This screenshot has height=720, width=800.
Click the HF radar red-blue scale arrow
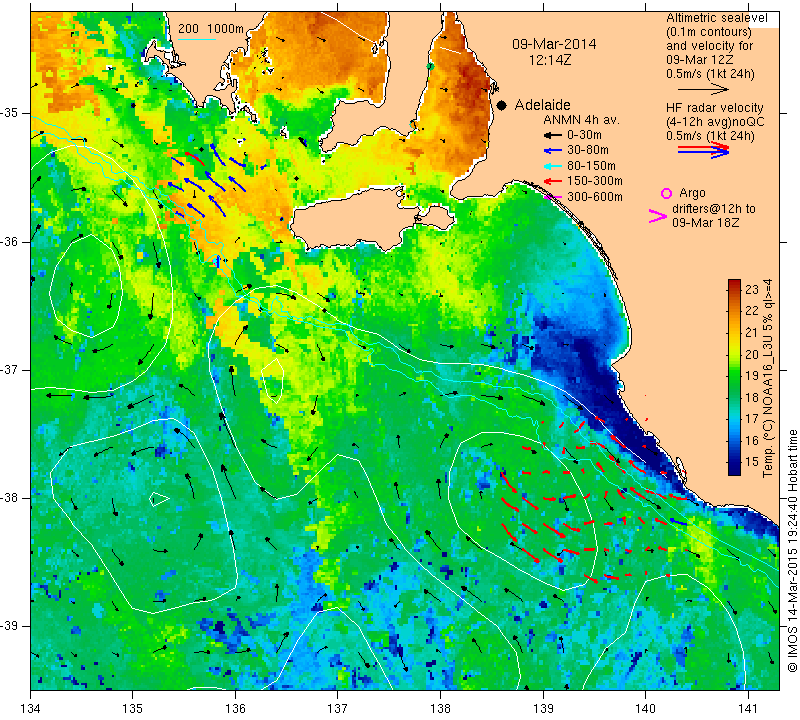pos(703,150)
